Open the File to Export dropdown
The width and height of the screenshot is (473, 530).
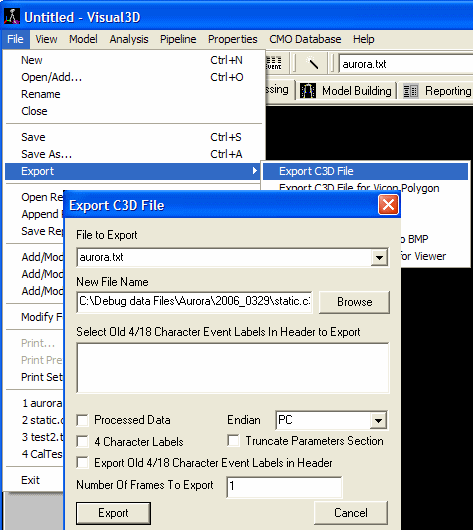(379, 258)
